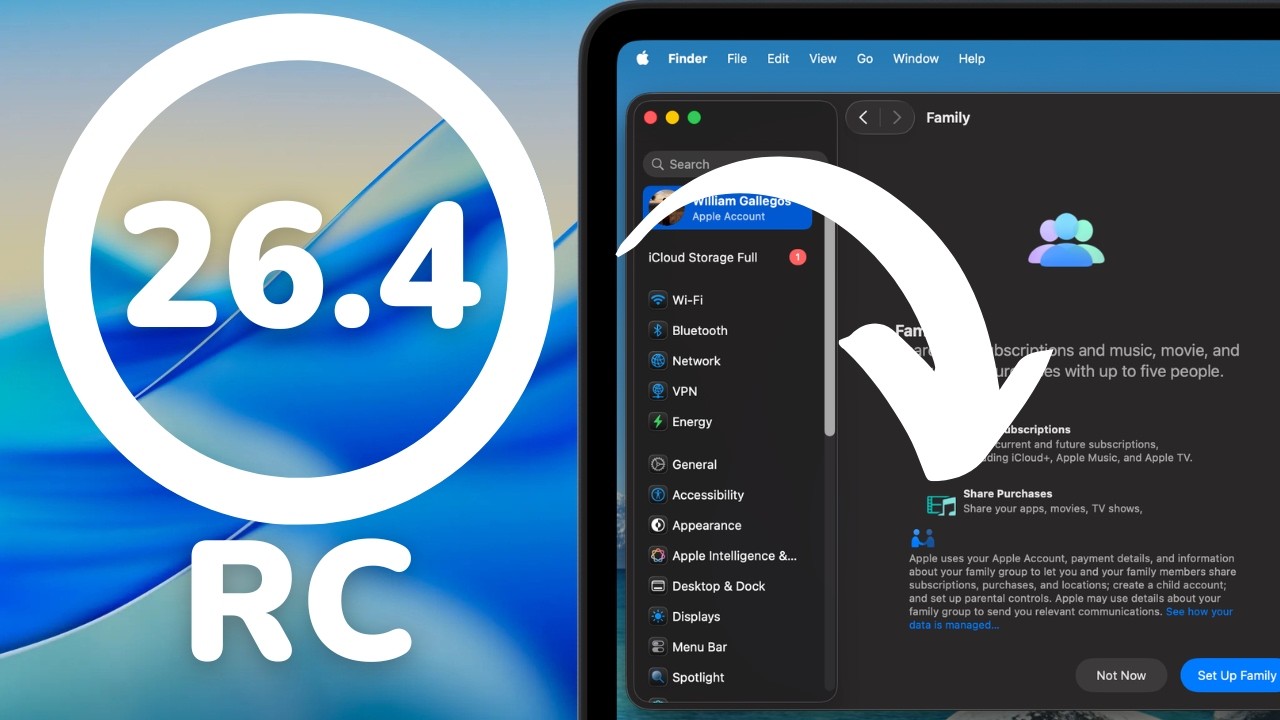This screenshot has height=720, width=1280.
Task: Click the Desktop & Dock icon
Action: point(658,586)
